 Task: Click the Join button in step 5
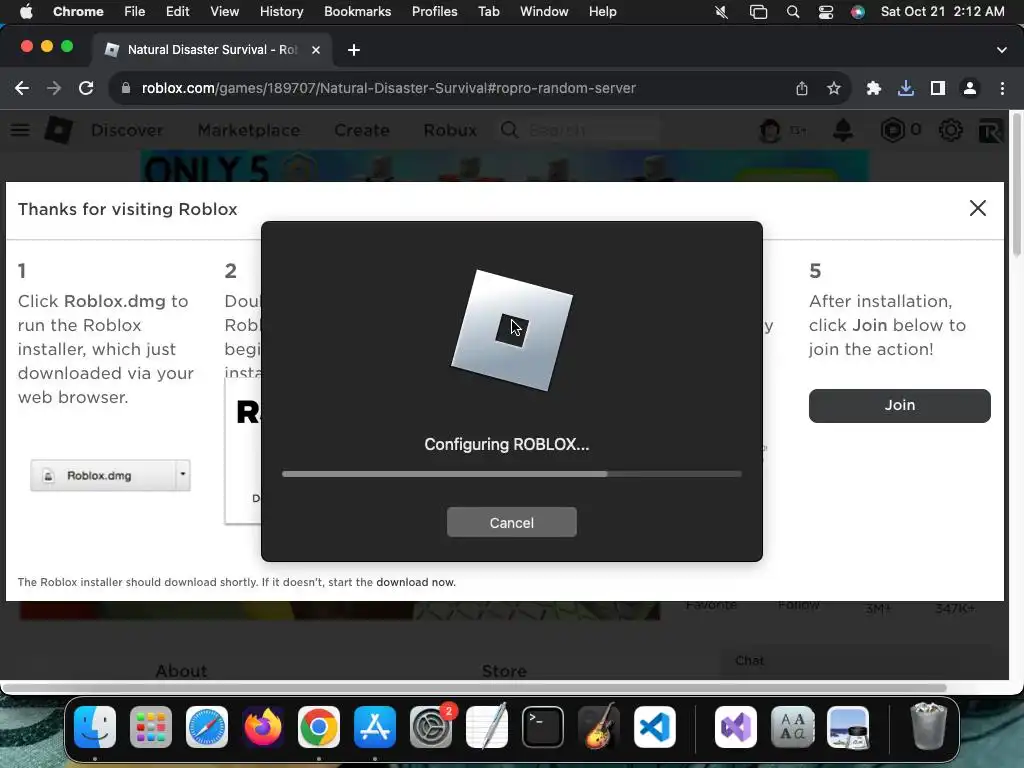click(899, 406)
